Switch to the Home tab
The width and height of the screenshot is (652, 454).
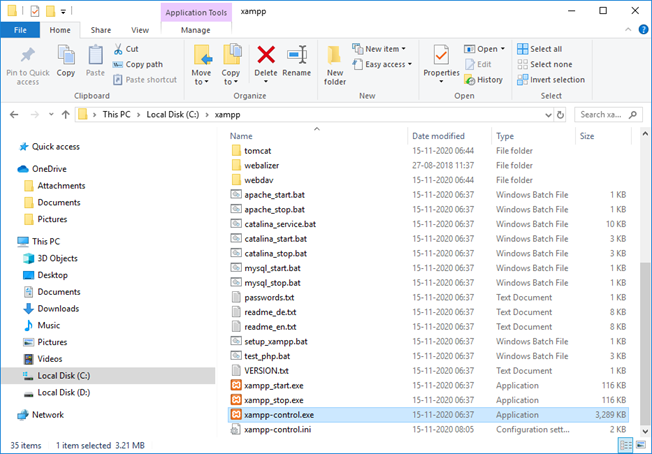tap(60, 30)
